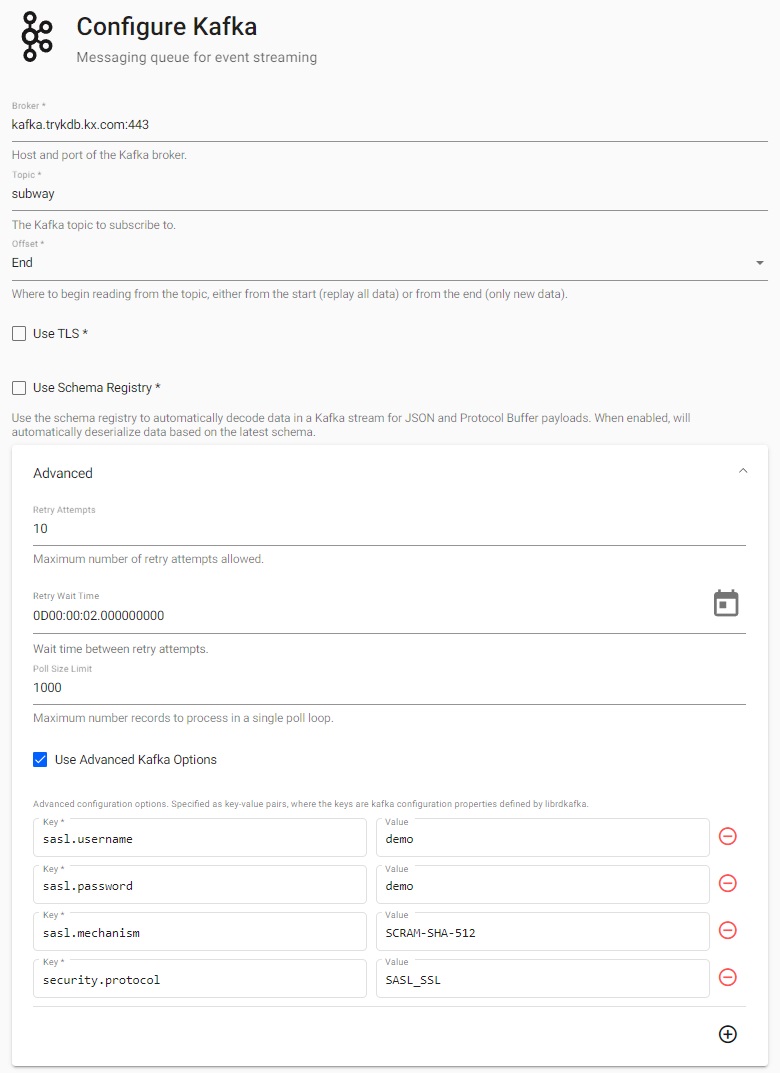Uncheck Use Advanced Kafka Options
780x1073 pixels.
40,760
